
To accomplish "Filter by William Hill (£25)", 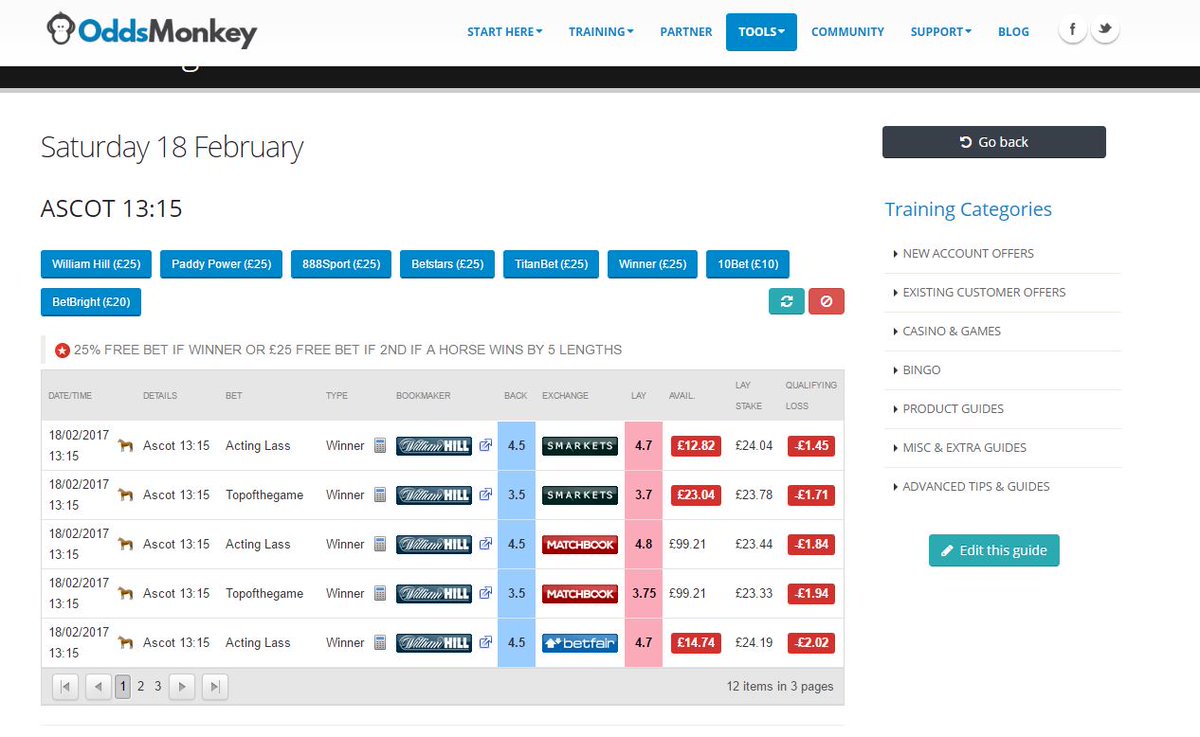I will point(96,264).
